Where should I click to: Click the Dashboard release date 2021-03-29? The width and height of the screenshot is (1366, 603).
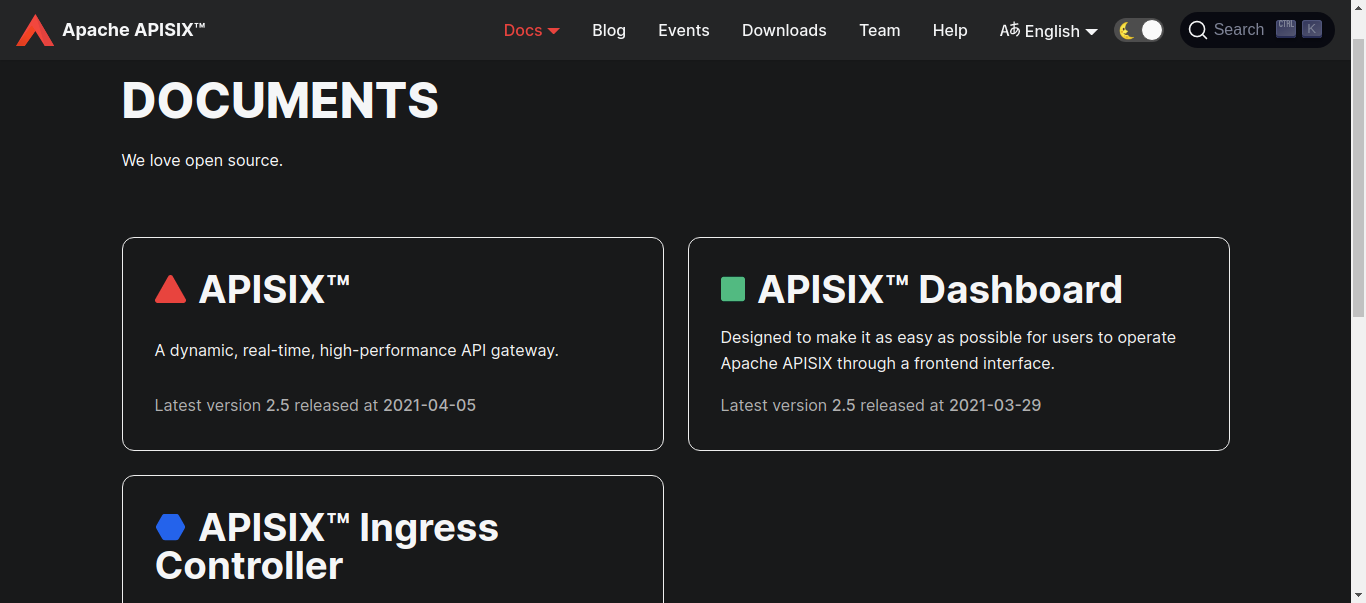tap(995, 405)
